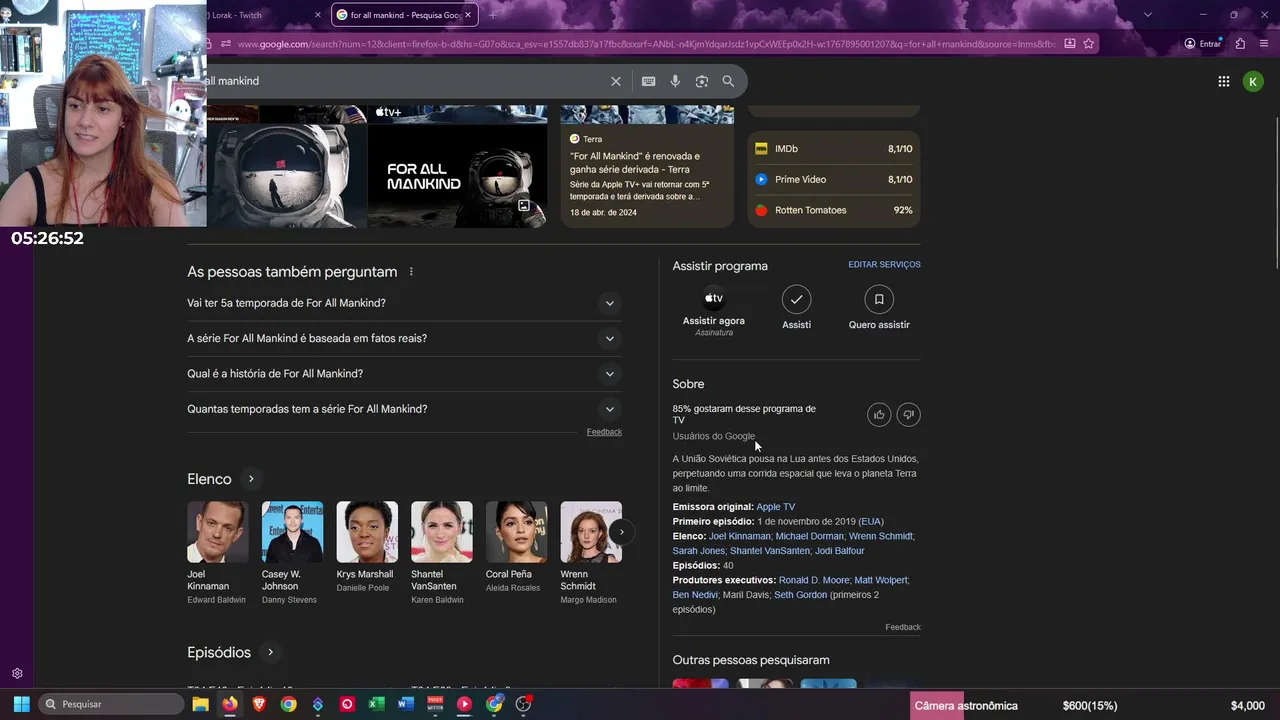1280x720 pixels.
Task: Open EDITAR SERVIÇOS link
Action: coord(884,265)
